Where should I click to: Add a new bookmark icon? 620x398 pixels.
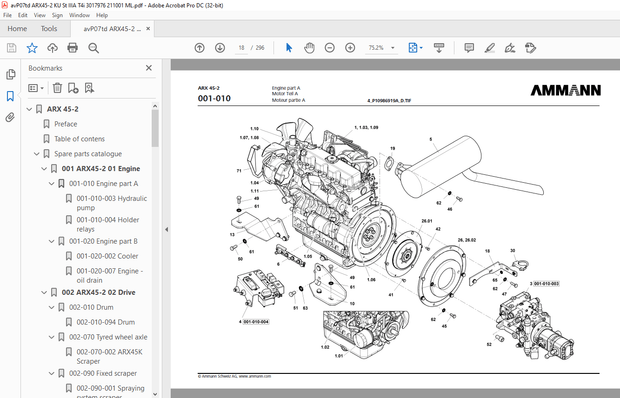73,88
